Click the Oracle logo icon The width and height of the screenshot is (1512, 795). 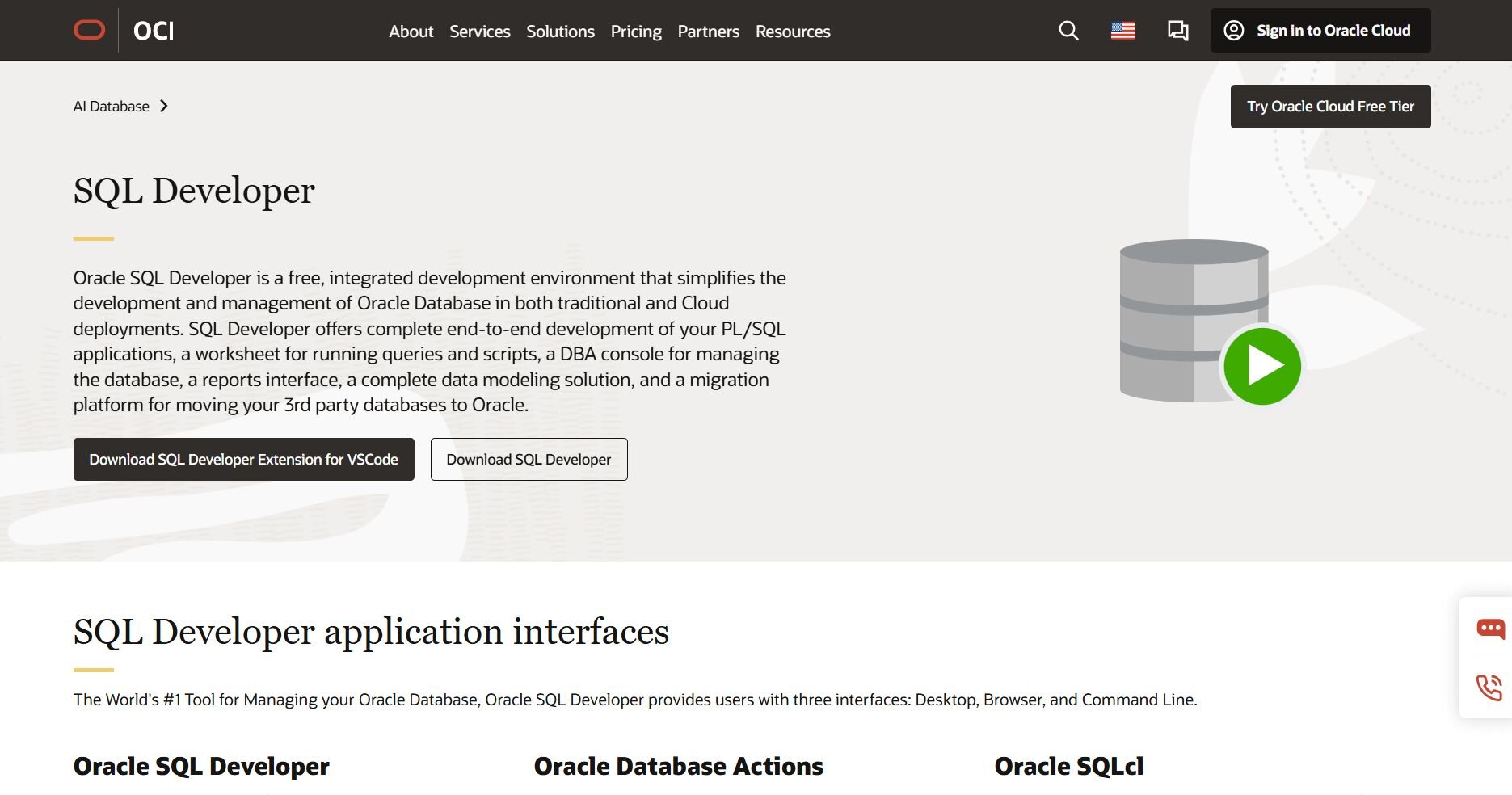89,31
